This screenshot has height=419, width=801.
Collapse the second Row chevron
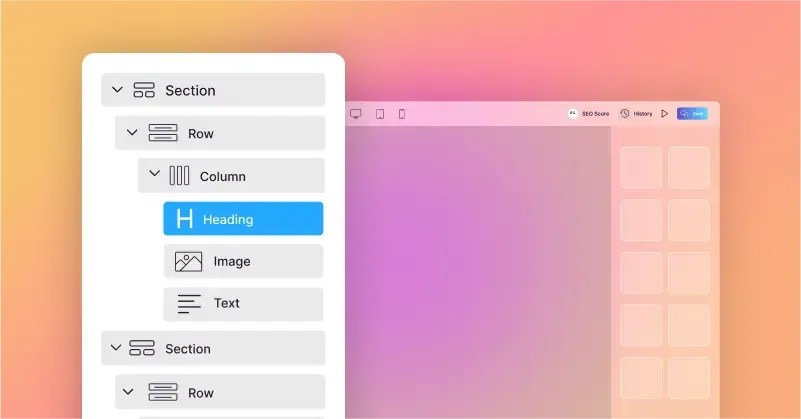coord(128,392)
